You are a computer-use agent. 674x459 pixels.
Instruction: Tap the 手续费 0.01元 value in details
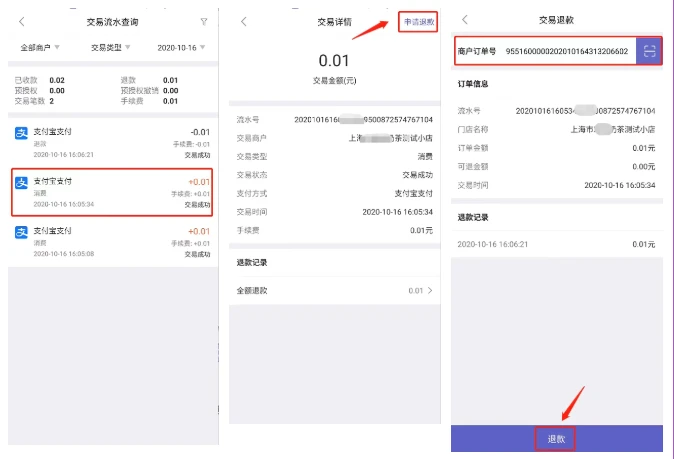[x=421, y=230]
